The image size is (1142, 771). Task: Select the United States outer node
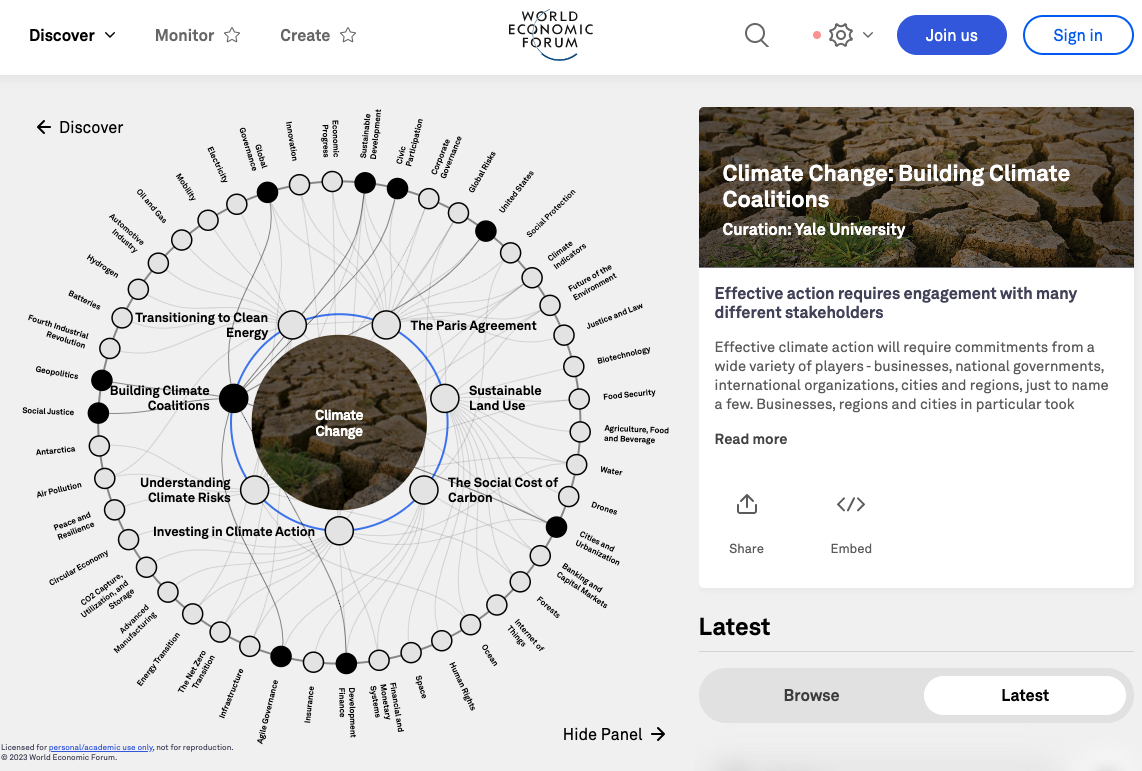(x=486, y=232)
